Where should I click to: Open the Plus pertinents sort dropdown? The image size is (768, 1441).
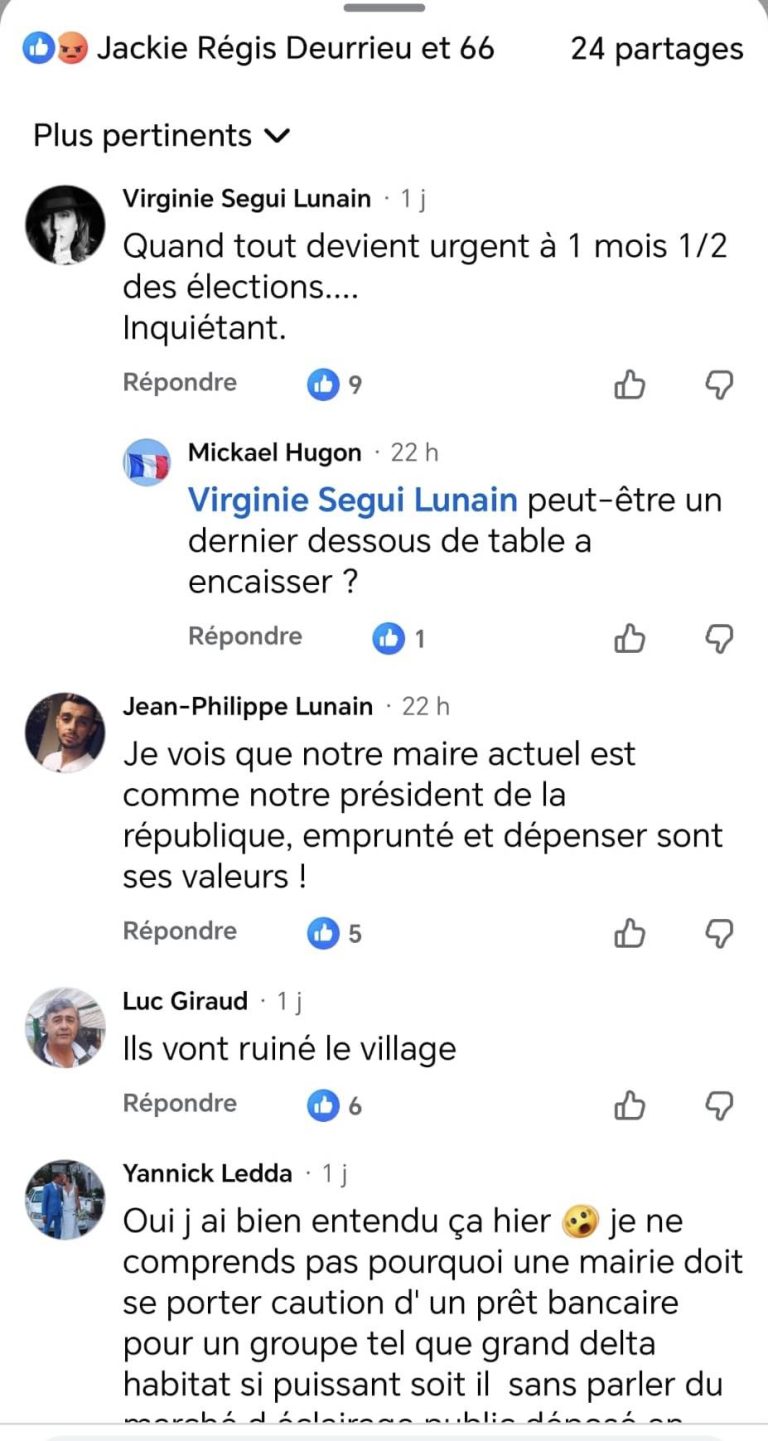(161, 135)
